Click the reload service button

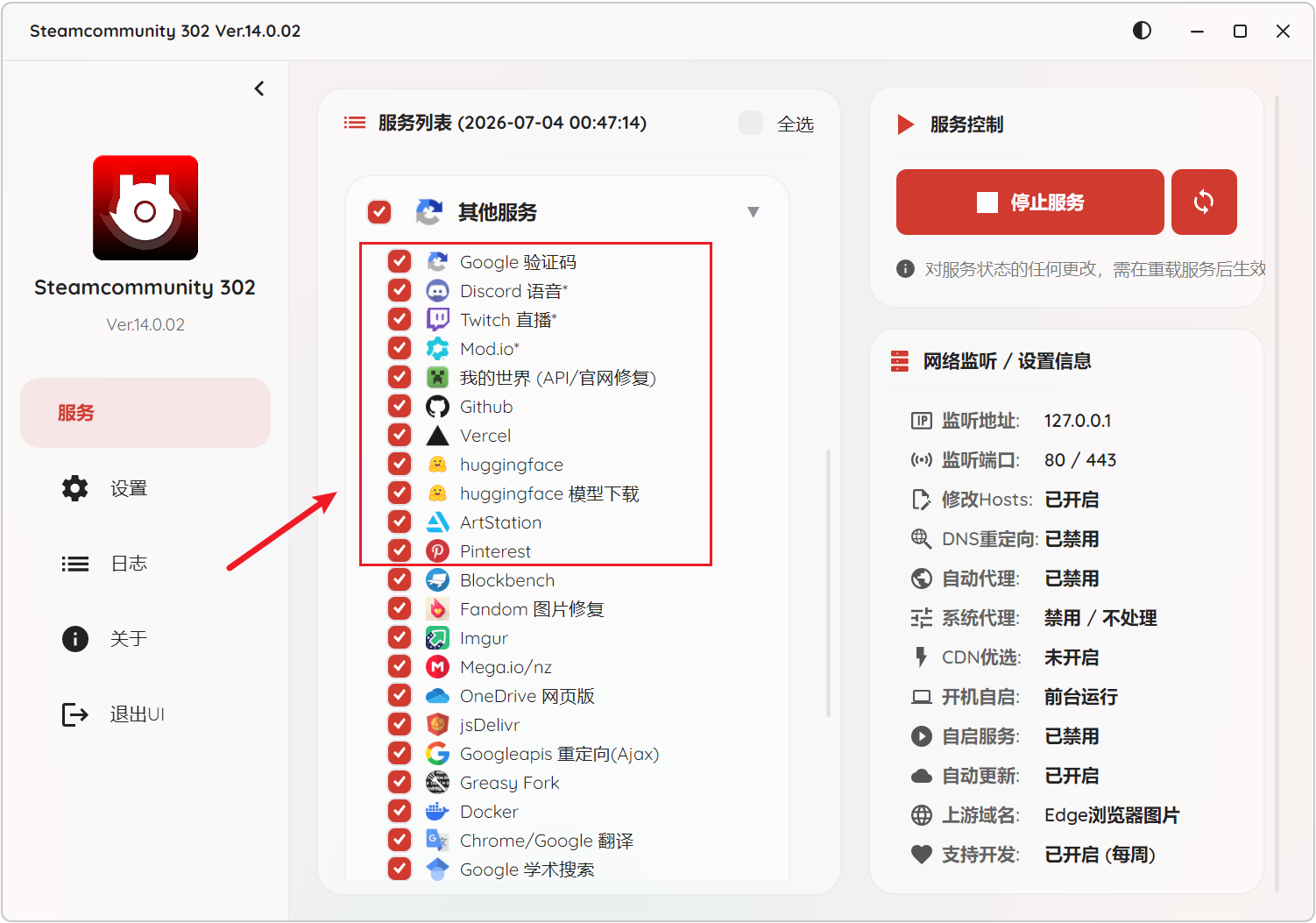click(1204, 202)
